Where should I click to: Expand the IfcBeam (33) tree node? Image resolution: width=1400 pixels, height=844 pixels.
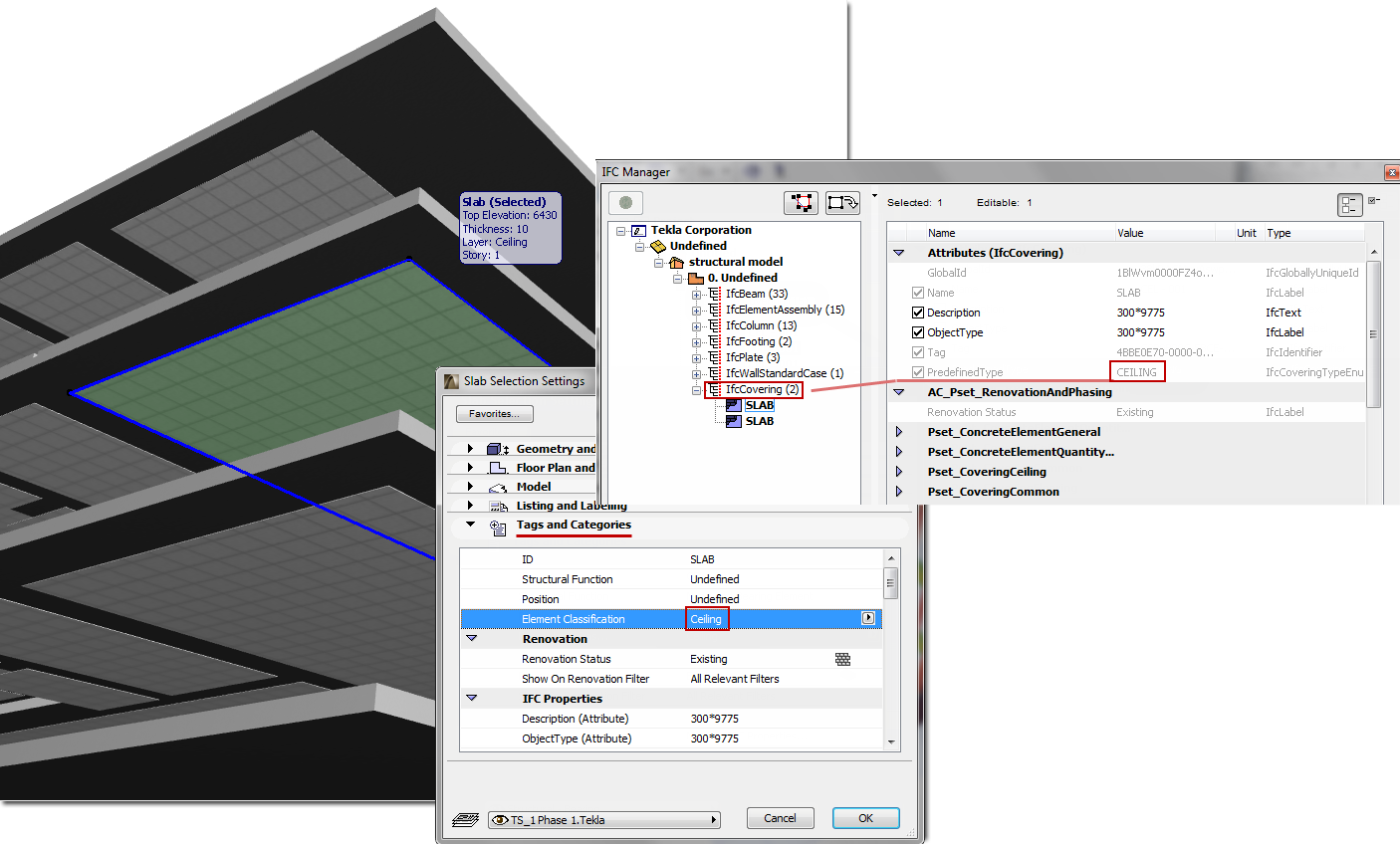pyautogui.click(x=697, y=295)
